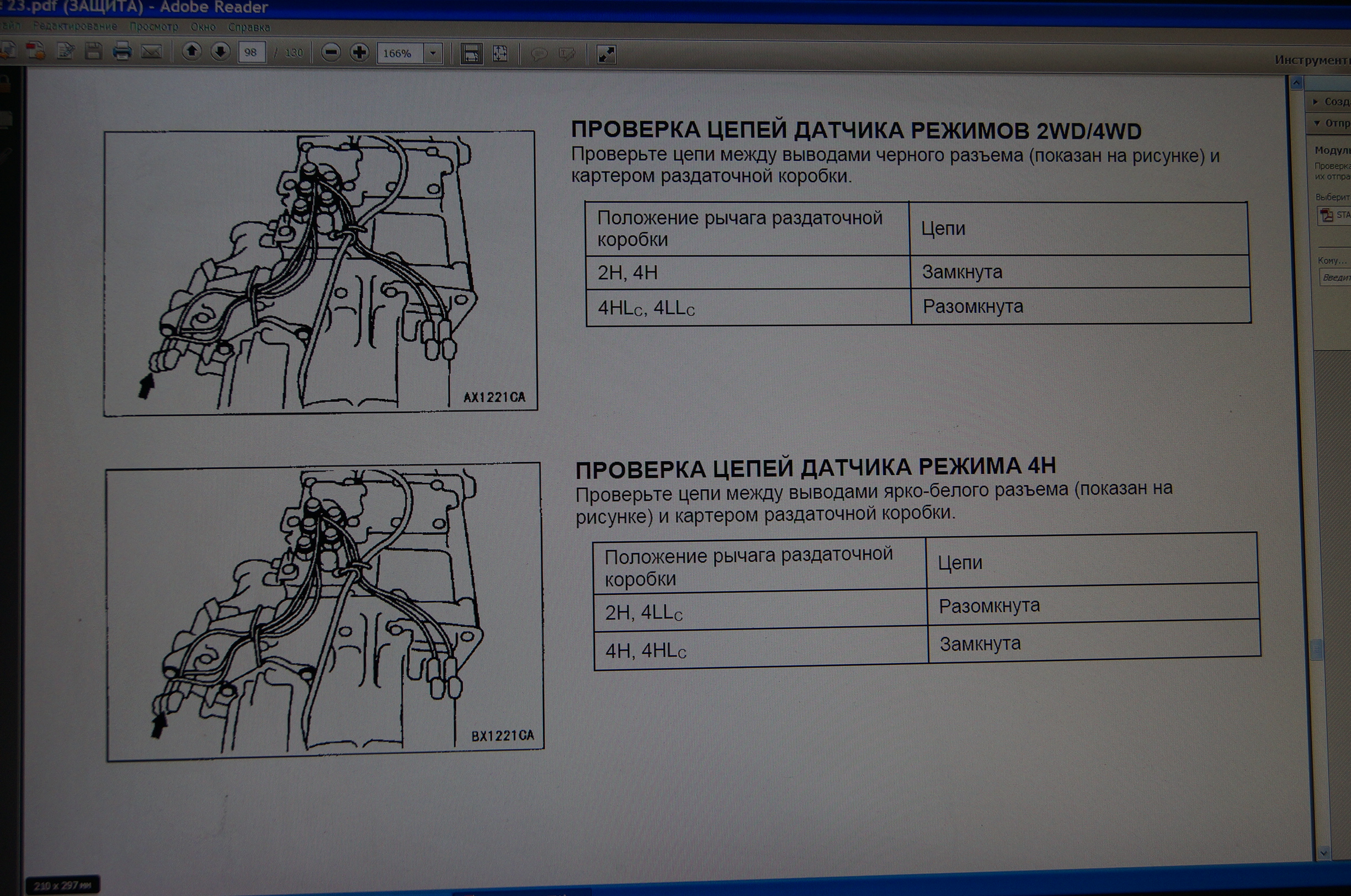Enter full-screen read mode icon
Image resolution: width=1351 pixels, height=896 pixels.
pyautogui.click(x=606, y=55)
